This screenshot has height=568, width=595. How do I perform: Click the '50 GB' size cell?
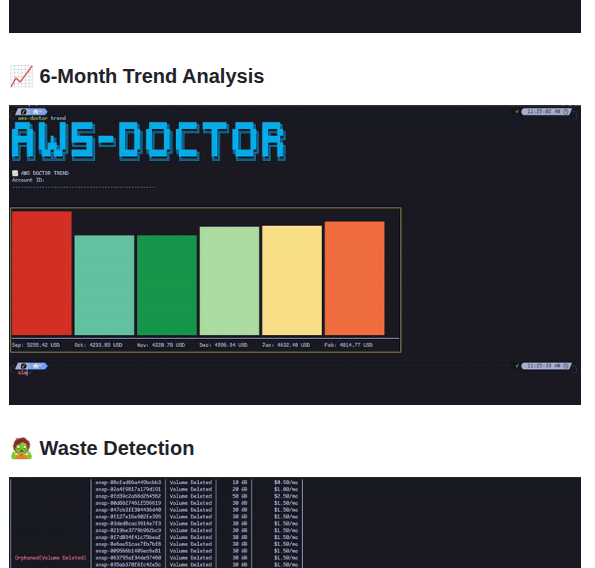coord(240,496)
